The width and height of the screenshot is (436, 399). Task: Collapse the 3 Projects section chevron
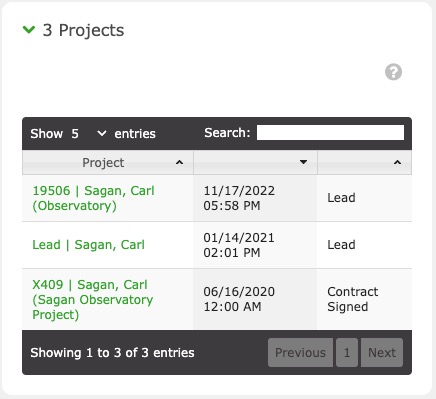29,30
